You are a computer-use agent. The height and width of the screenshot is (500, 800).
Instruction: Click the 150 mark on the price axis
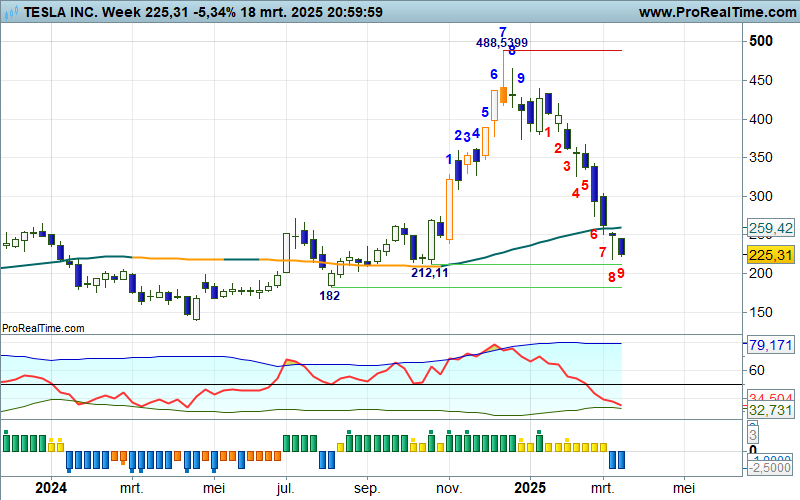tap(761, 312)
